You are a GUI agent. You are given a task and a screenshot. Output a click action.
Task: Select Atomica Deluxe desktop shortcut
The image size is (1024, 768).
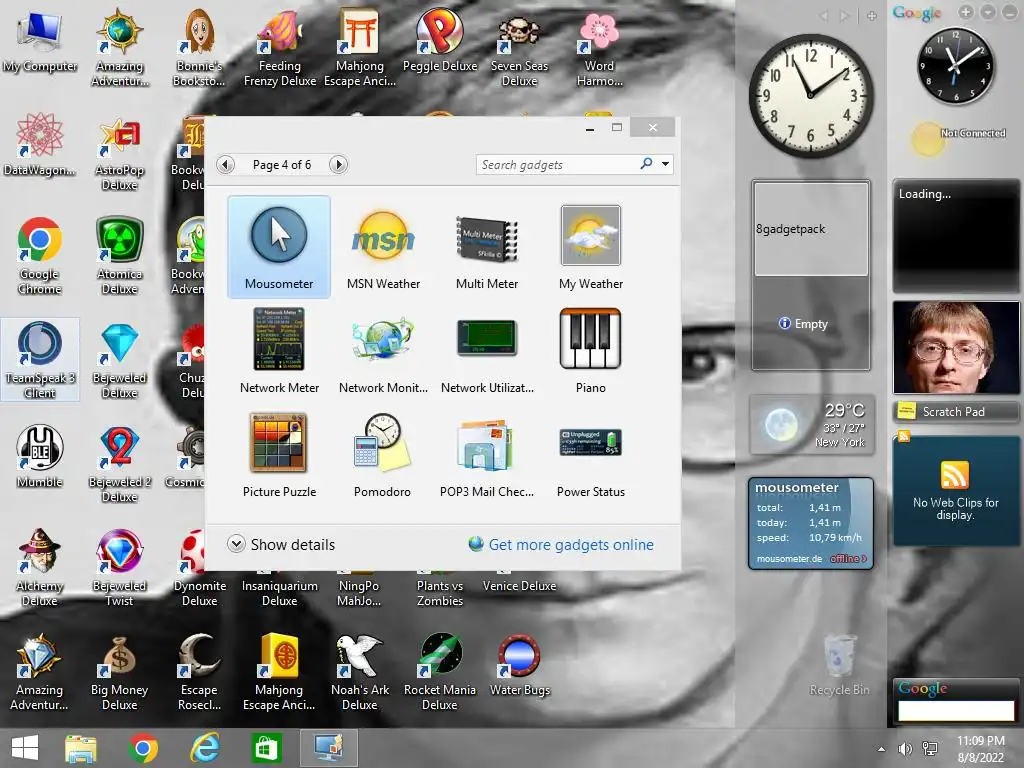[x=120, y=257]
